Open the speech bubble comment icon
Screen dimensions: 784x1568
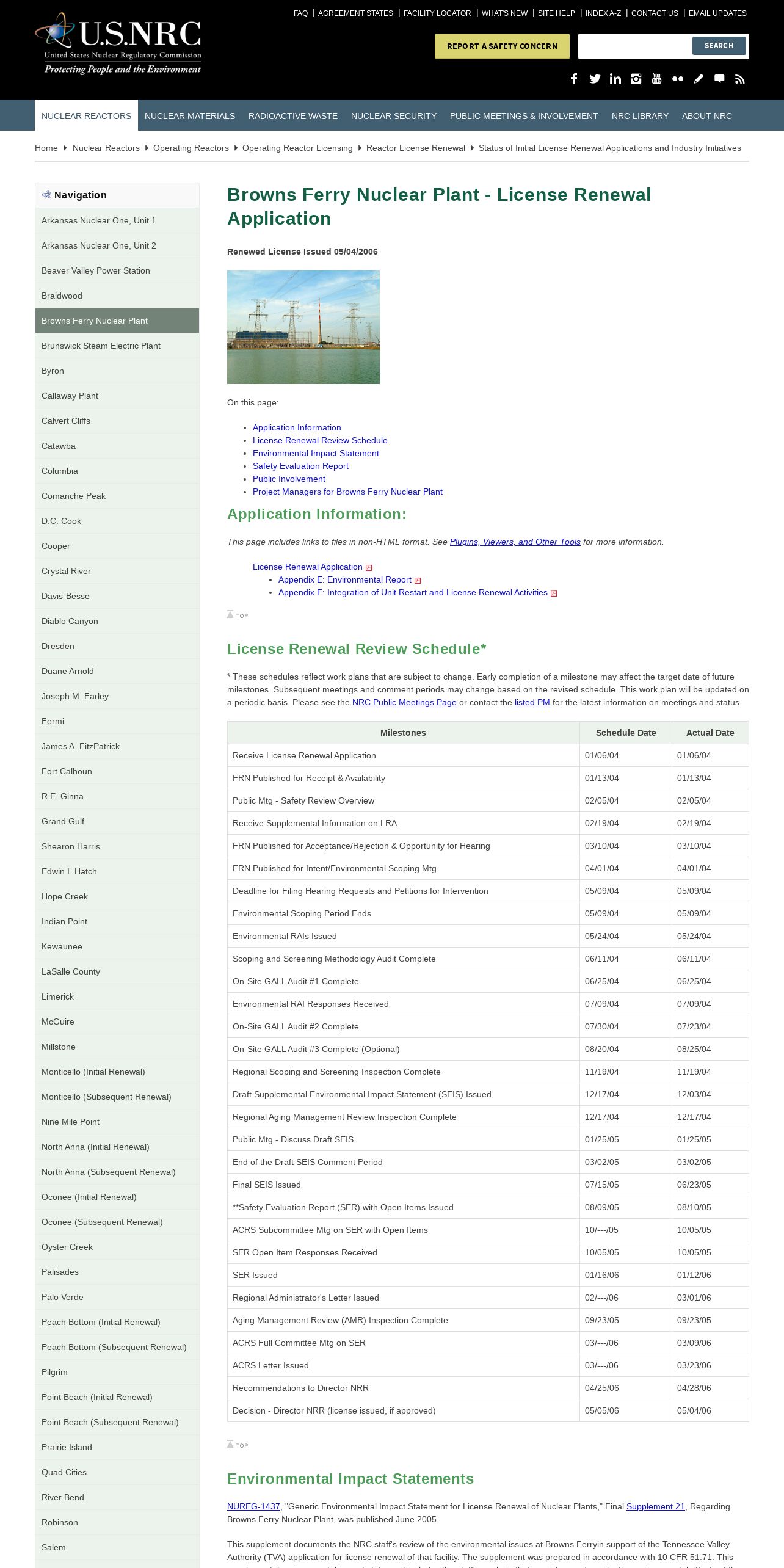point(719,79)
